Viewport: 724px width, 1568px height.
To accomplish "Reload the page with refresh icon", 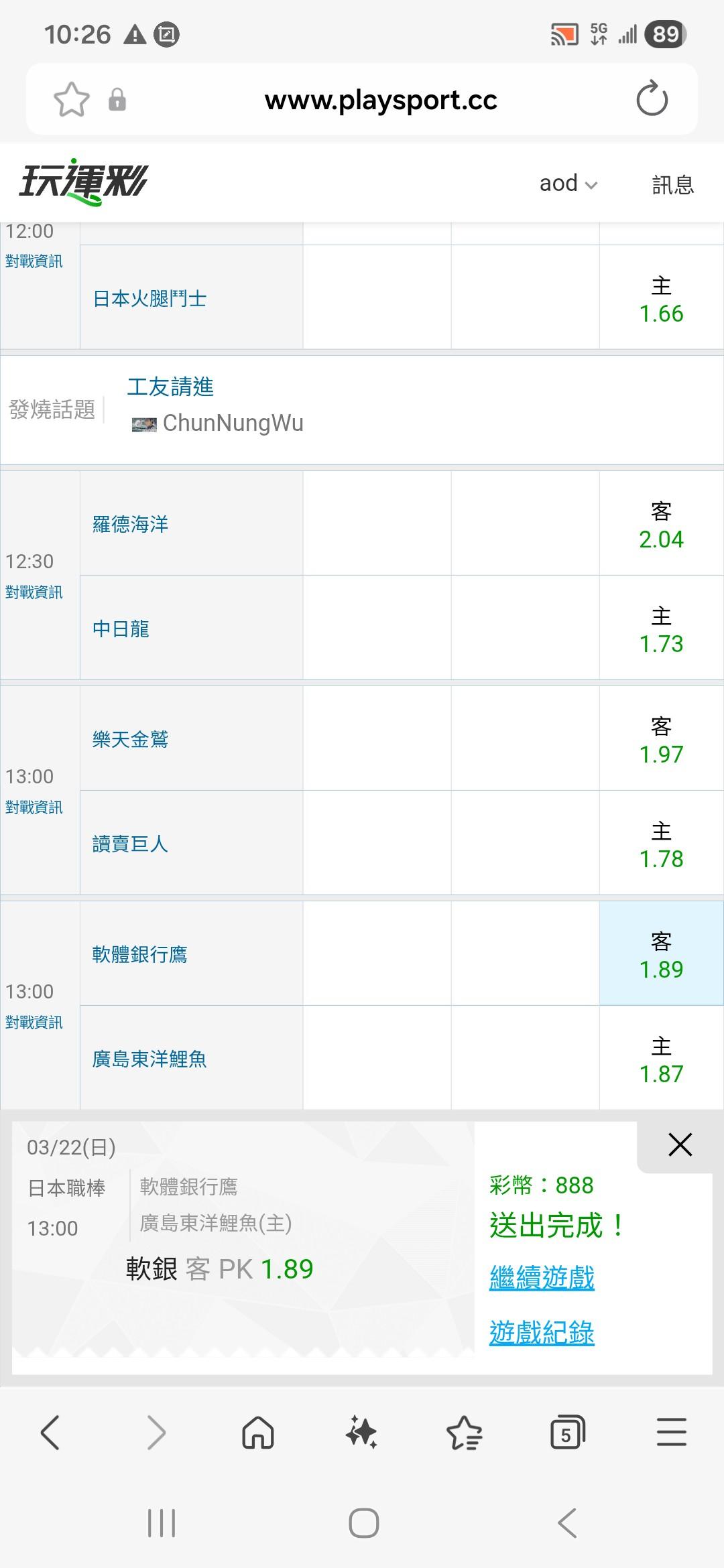I will pyautogui.click(x=652, y=99).
